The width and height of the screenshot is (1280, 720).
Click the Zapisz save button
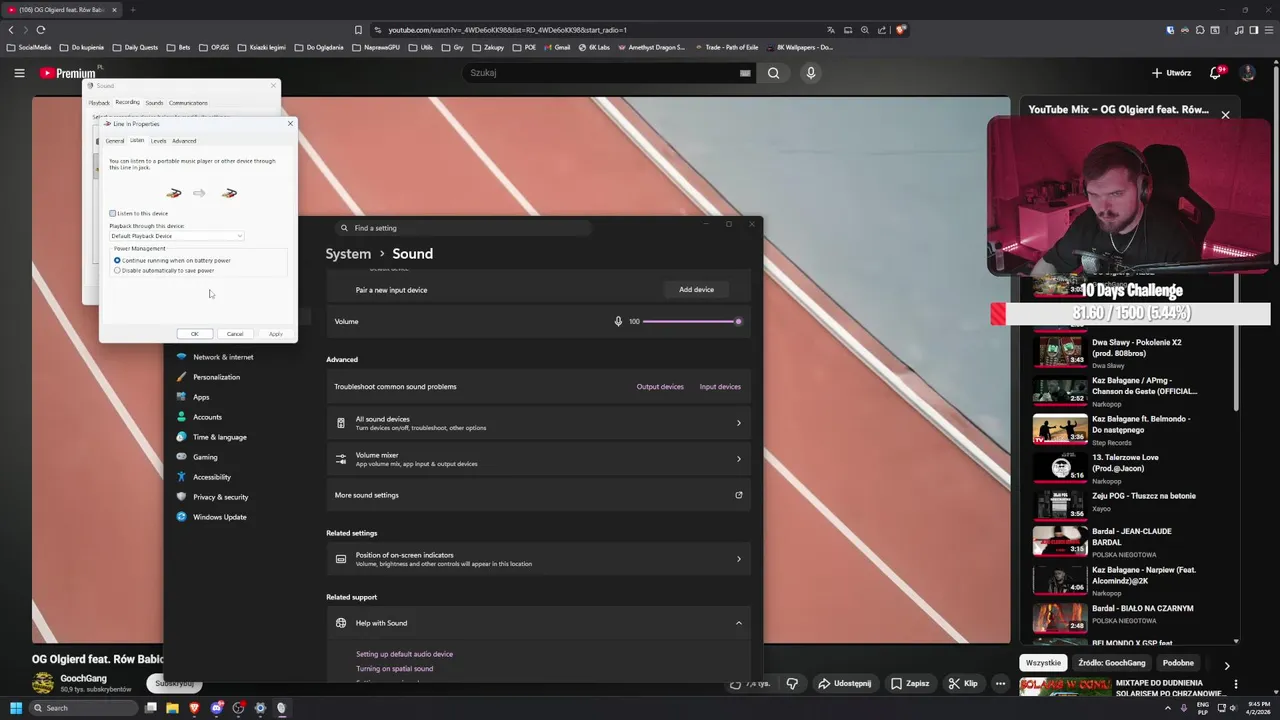pyautogui.click(x=910, y=684)
